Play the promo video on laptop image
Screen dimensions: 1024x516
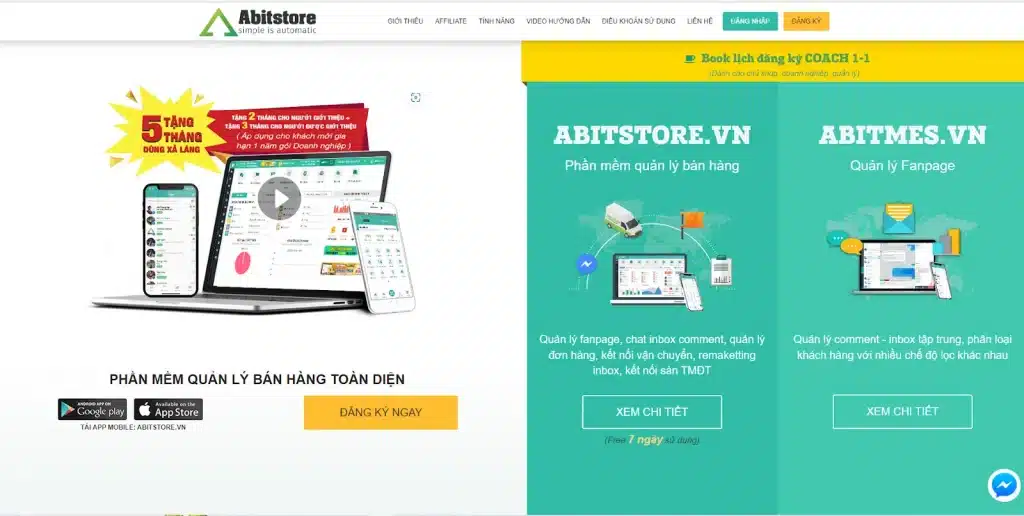(279, 198)
